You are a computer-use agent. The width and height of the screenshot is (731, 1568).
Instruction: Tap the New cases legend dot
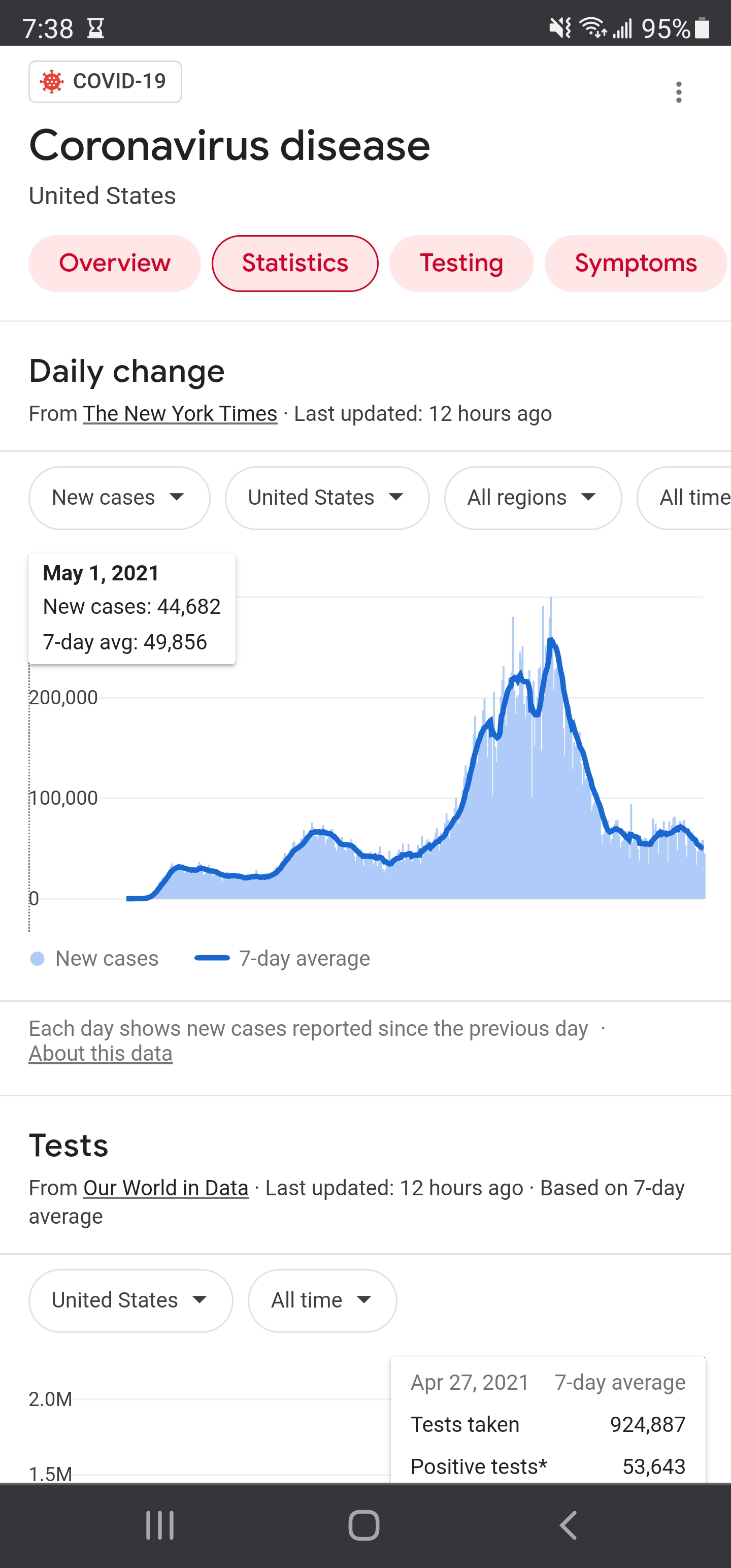pyautogui.click(x=37, y=959)
